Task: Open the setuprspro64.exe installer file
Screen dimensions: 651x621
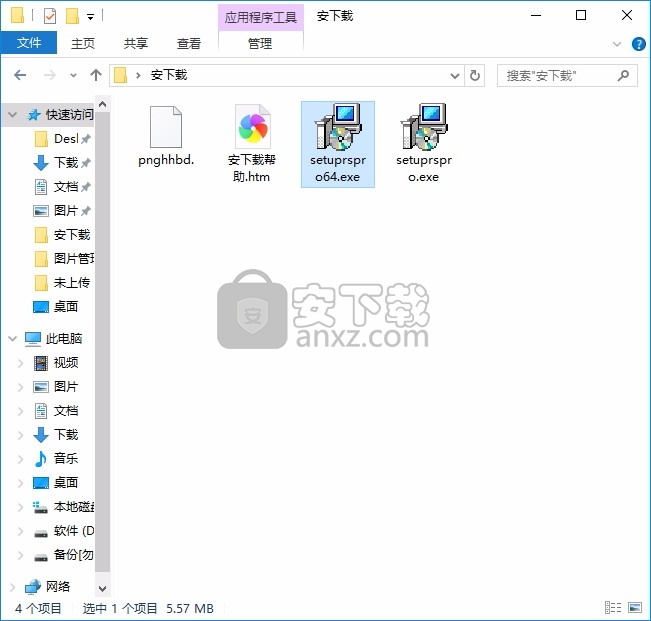Action: coord(338,144)
